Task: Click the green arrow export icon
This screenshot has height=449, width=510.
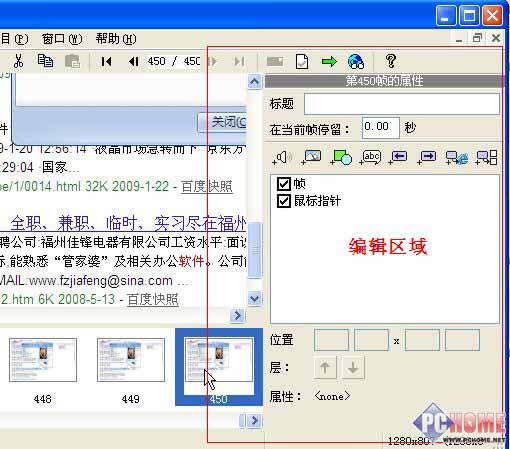Action: [329, 61]
